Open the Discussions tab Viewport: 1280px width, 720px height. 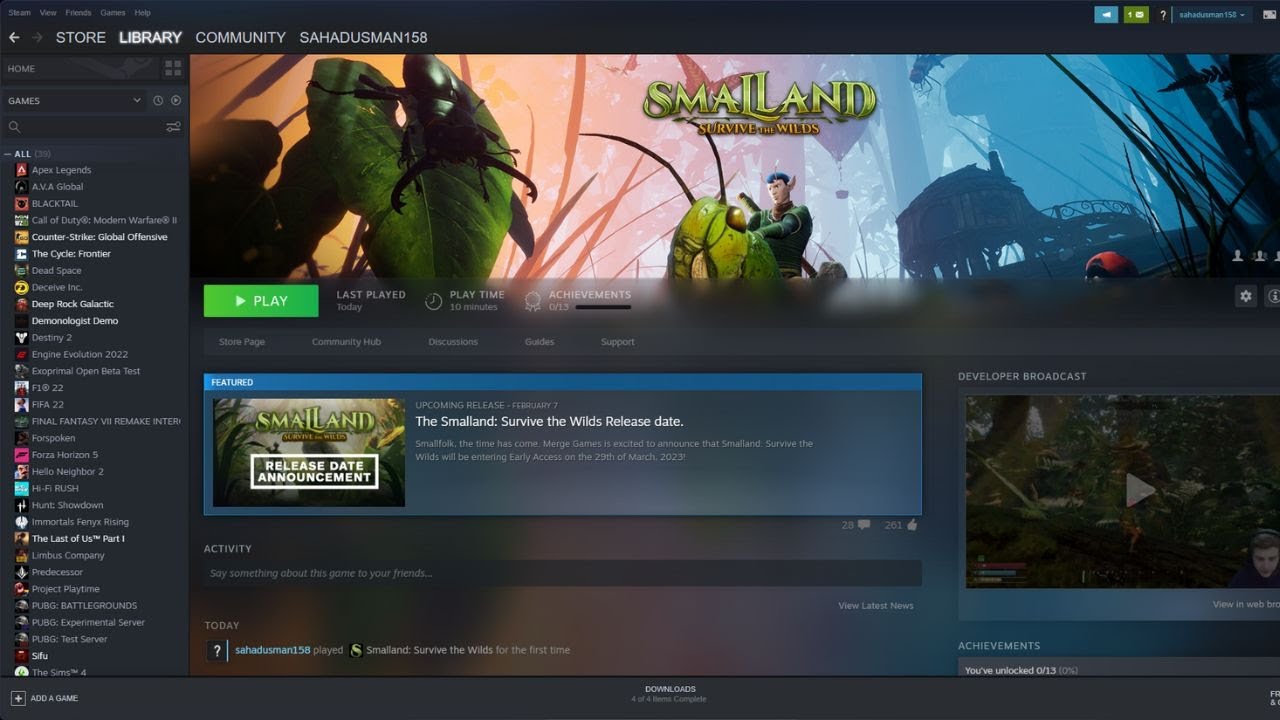[x=453, y=342]
